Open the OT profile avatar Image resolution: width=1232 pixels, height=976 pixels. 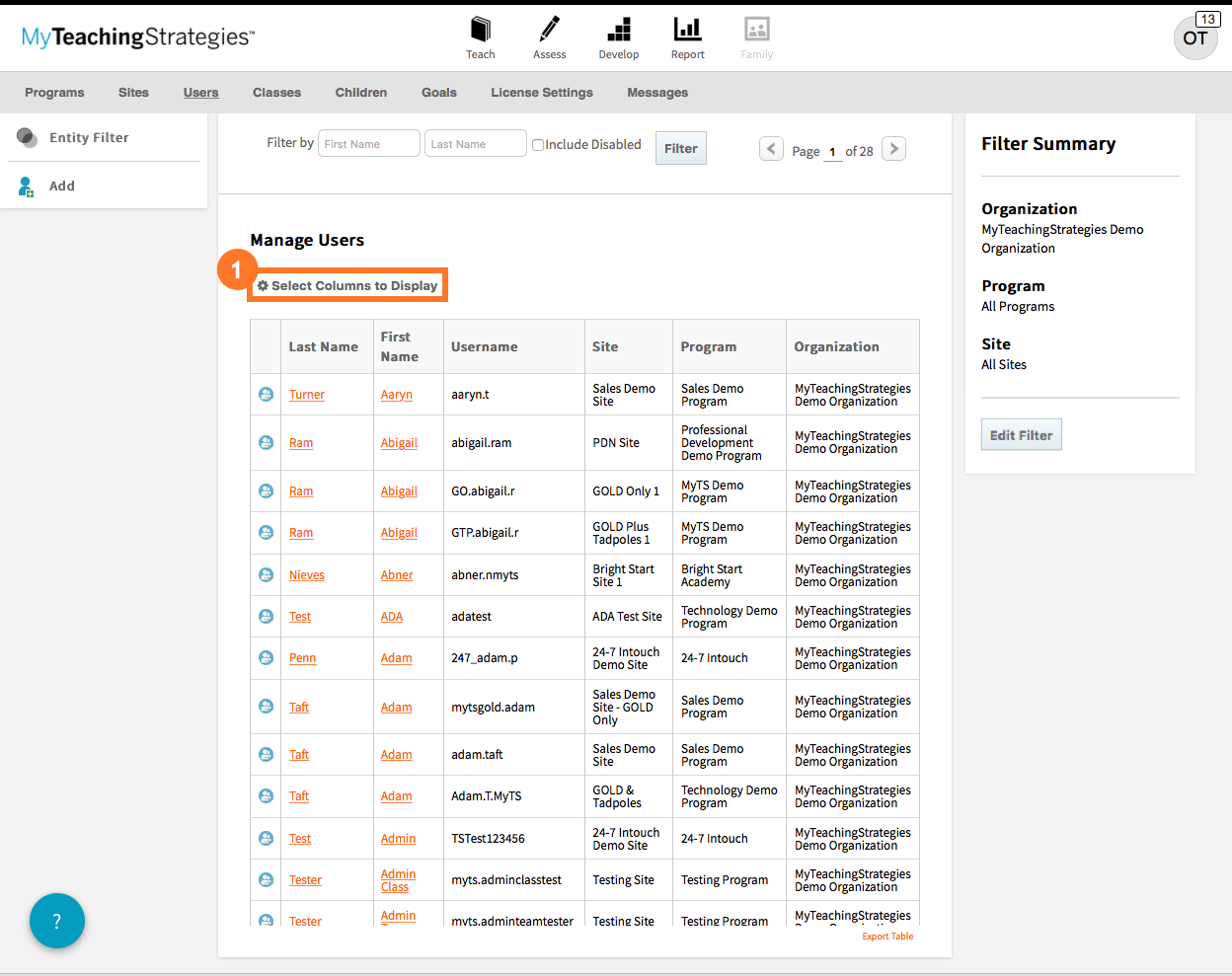(1194, 38)
